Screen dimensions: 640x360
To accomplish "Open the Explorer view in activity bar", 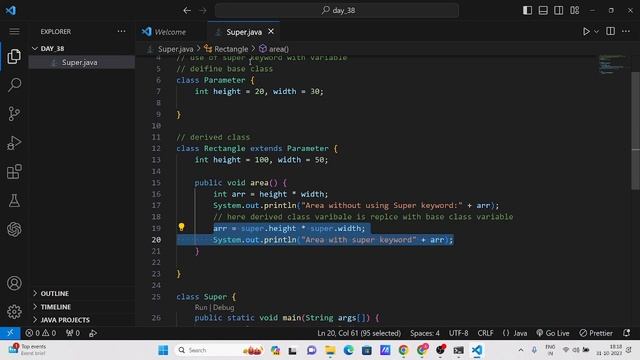I will (14, 56).
